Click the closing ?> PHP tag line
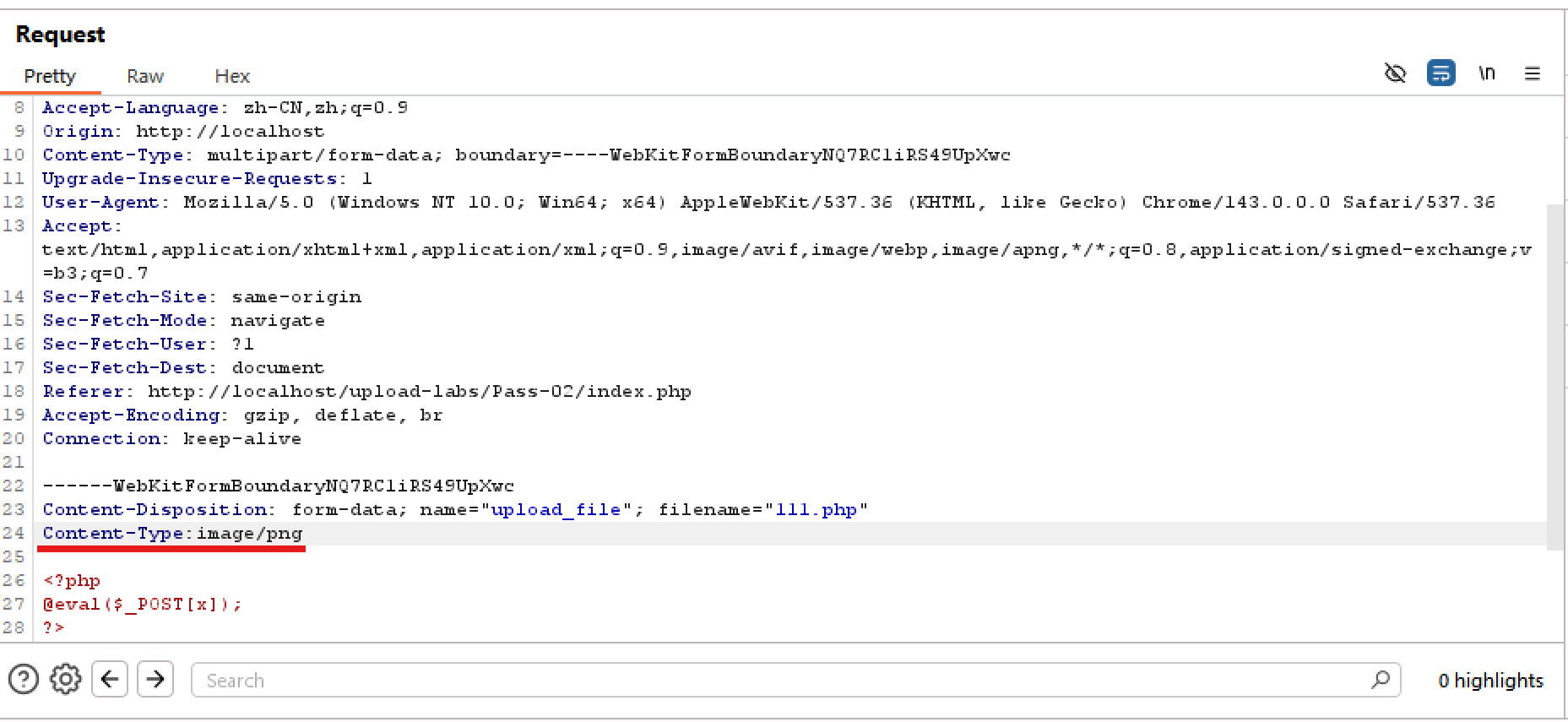Image resolution: width=1568 pixels, height=722 pixels. click(53, 628)
